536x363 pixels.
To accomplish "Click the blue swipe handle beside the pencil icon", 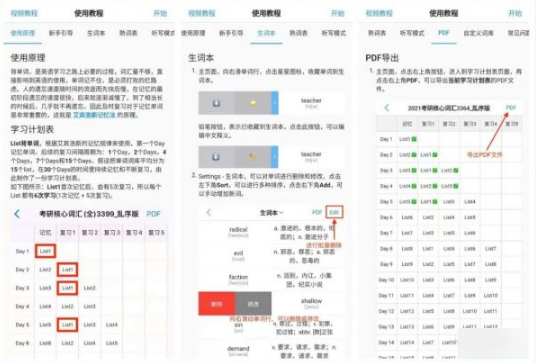I will click(x=274, y=157).
